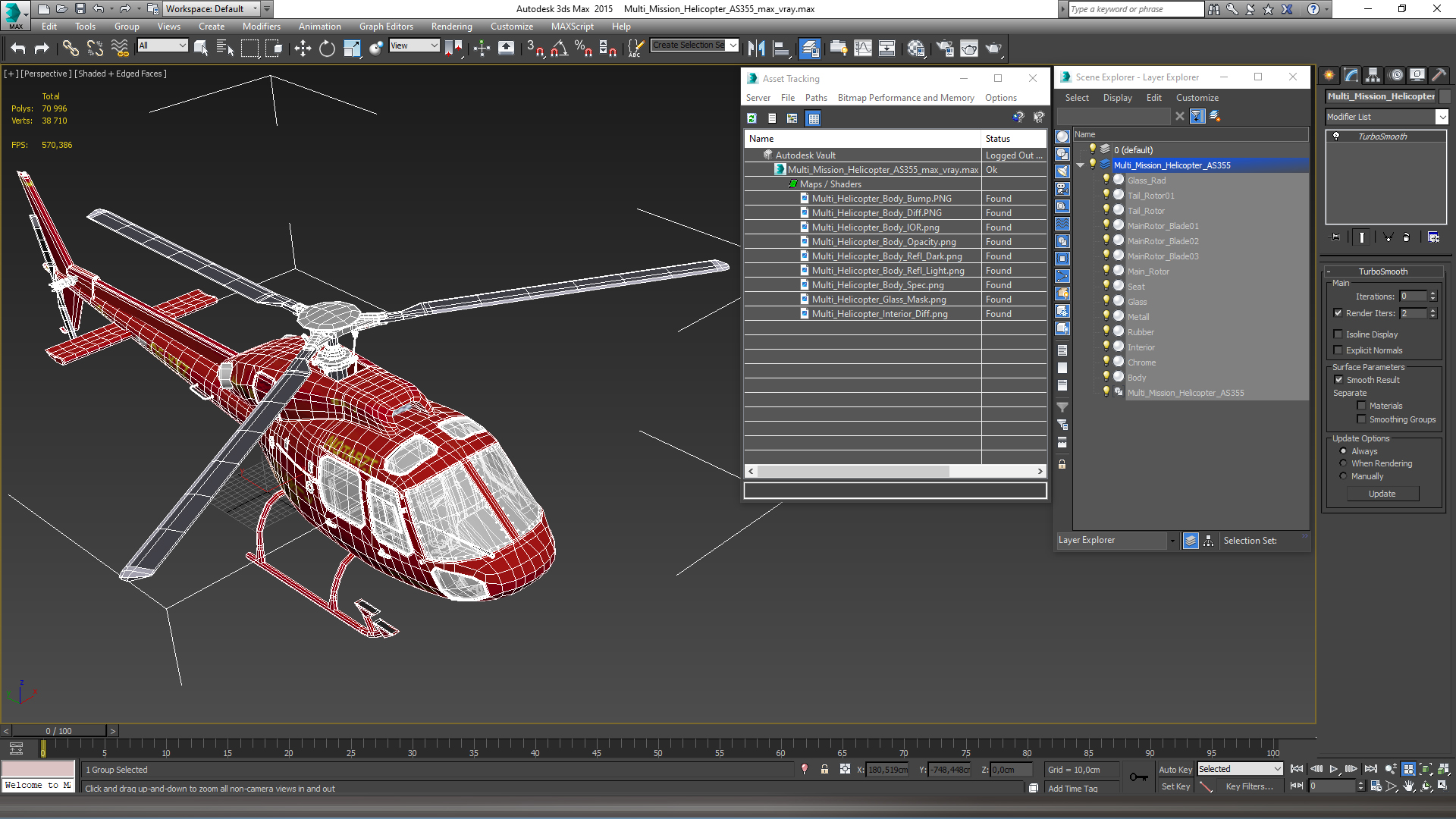Activate the Select and Move tool
Screen dimensions: 1456x819
[303, 49]
